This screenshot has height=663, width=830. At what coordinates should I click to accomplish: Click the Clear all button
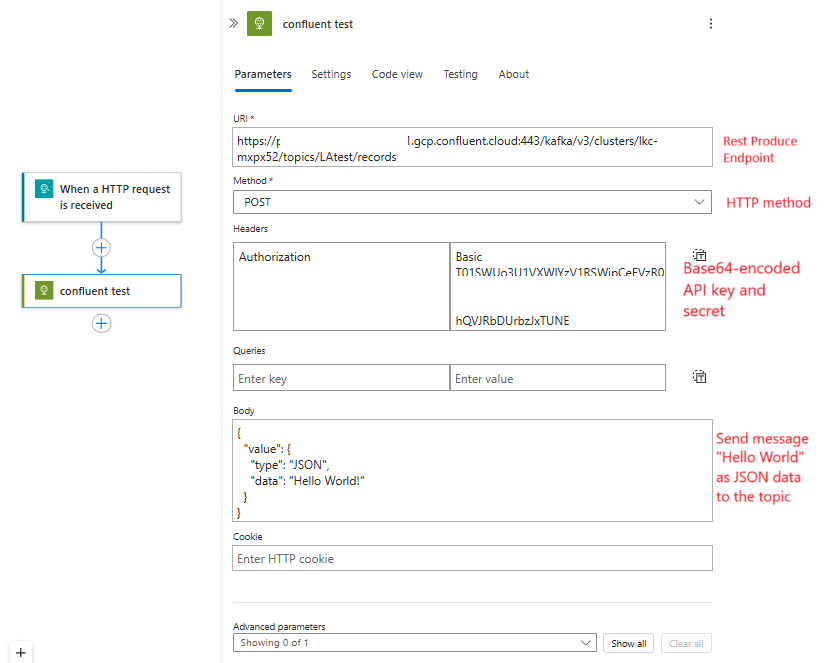686,643
